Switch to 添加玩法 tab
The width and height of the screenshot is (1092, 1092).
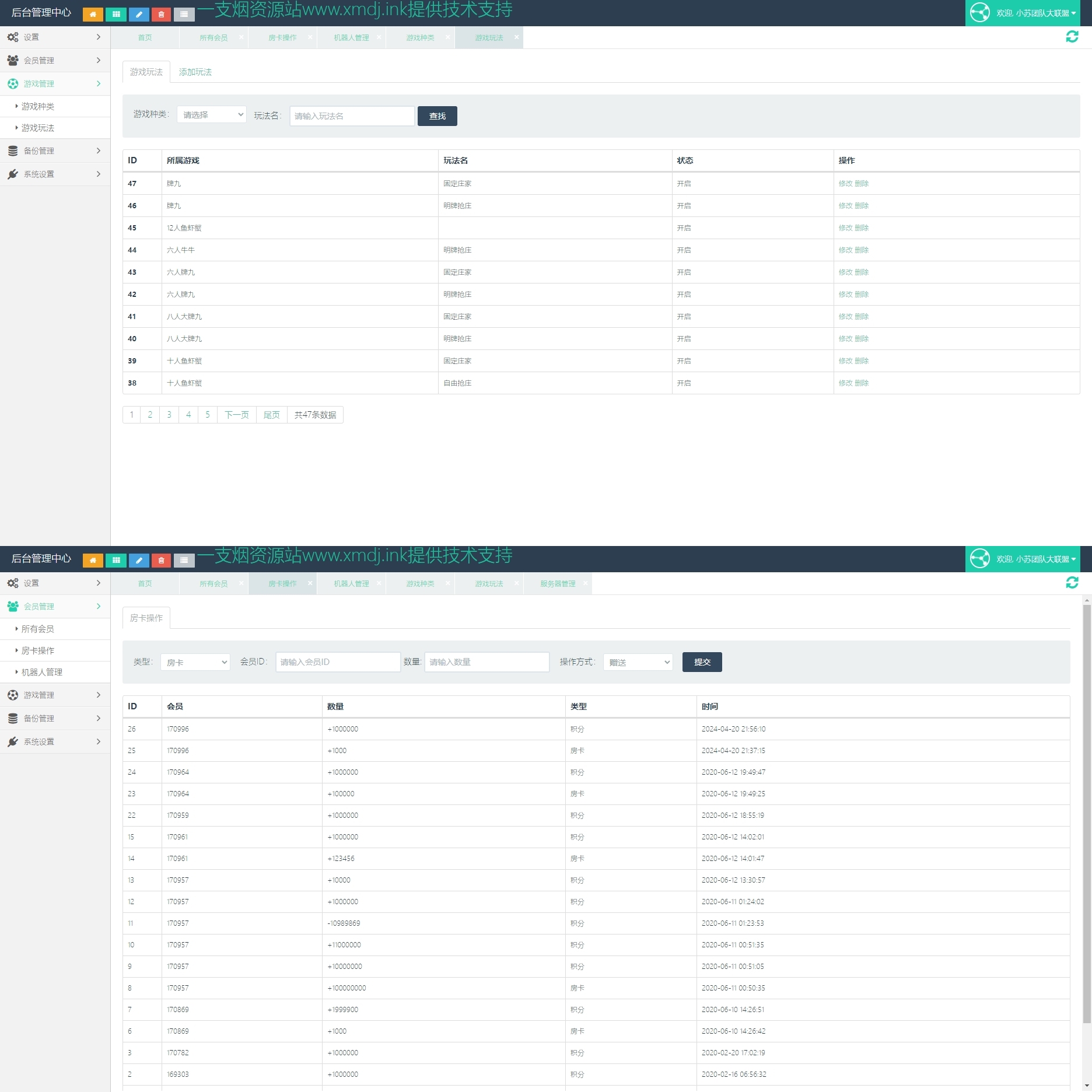tap(195, 72)
